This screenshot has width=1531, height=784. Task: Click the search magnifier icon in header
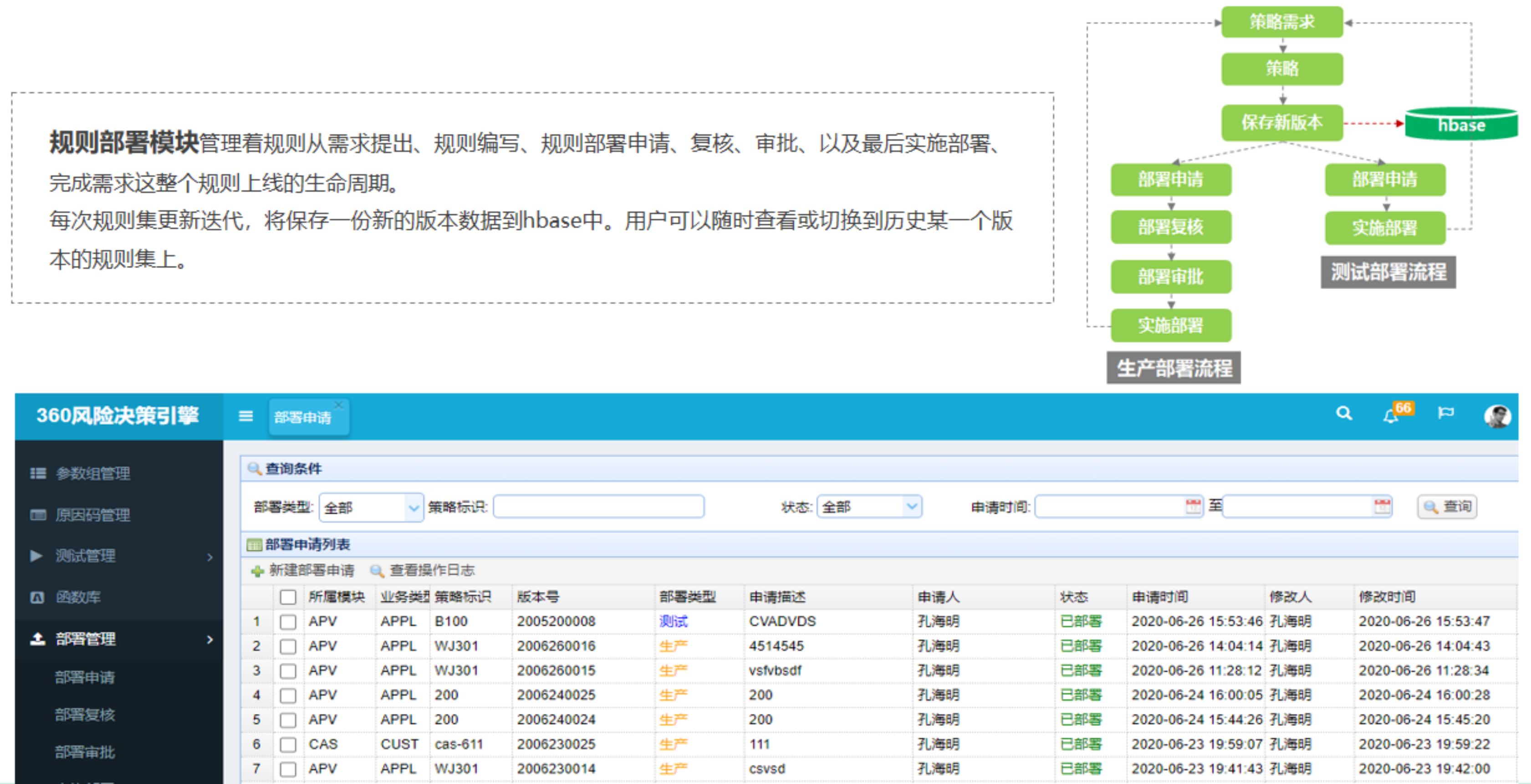click(1344, 414)
